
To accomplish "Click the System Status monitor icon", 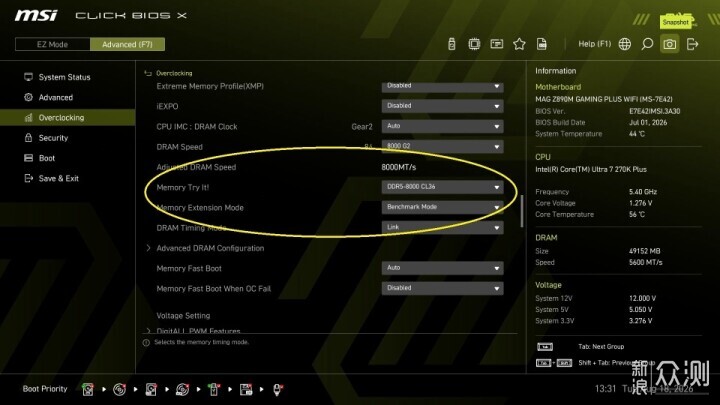I will click(28, 77).
